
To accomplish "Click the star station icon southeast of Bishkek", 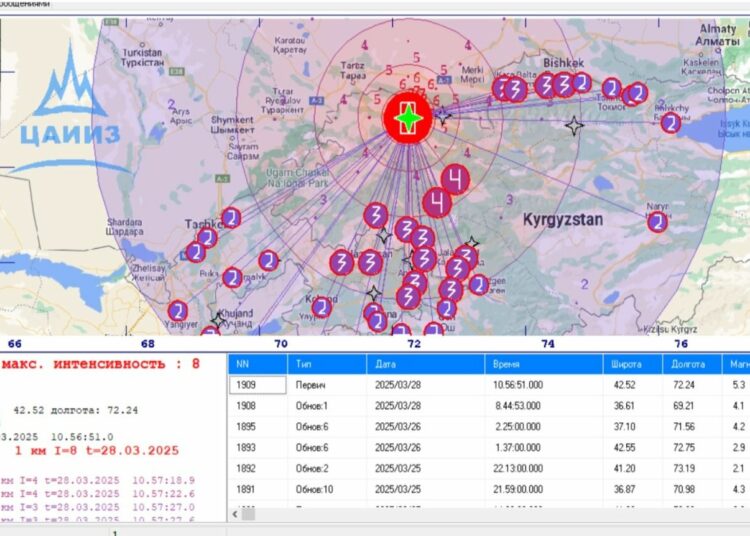I will coord(574,126).
